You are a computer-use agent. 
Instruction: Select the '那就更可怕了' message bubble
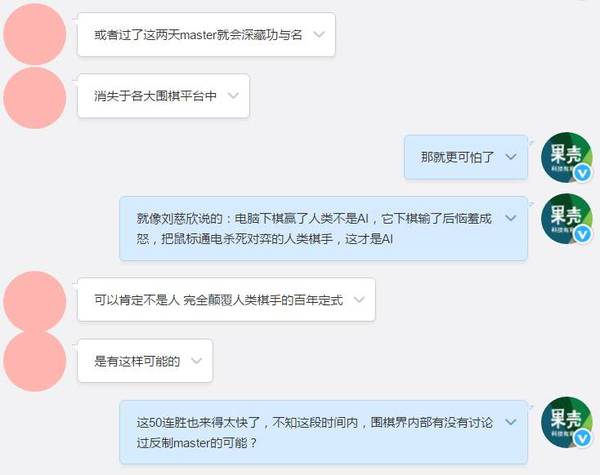tap(466, 157)
